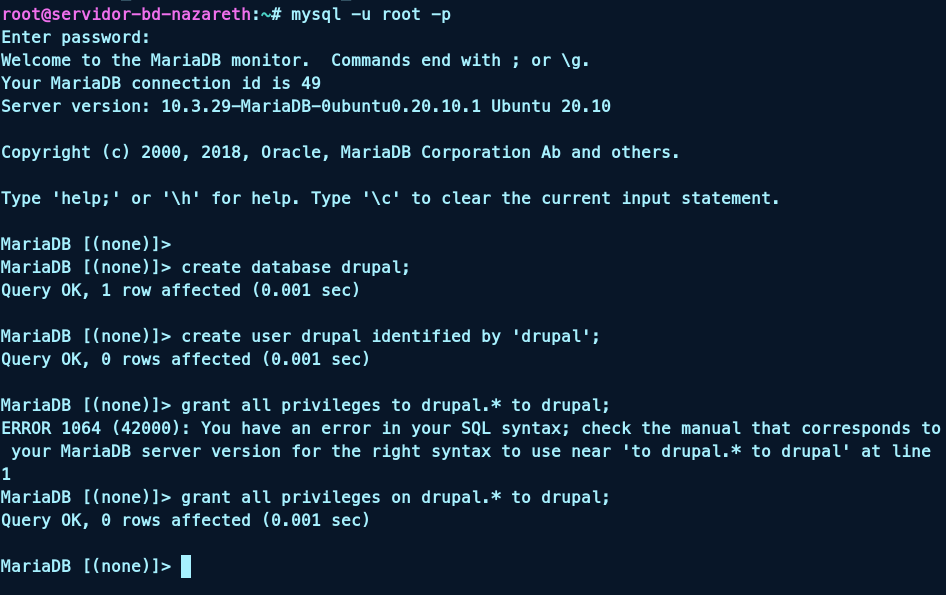
Task: Click the terminal cursor block at the prompt
Action: [186, 567]
